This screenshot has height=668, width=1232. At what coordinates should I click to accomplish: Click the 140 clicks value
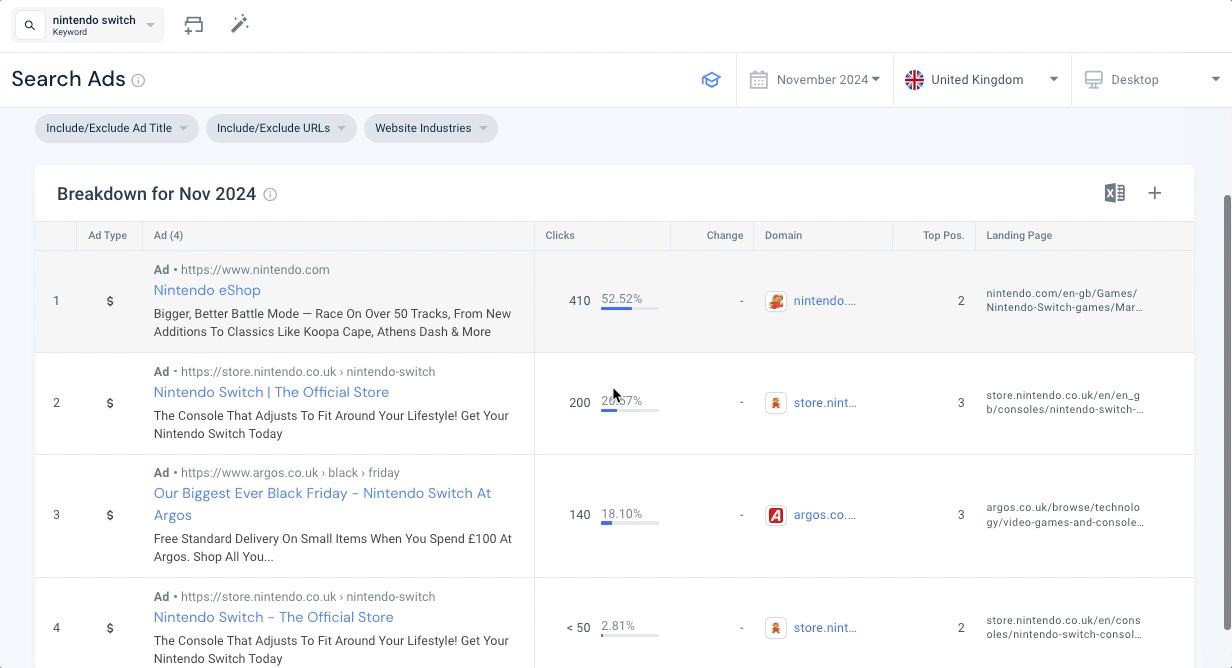point(580,515)
